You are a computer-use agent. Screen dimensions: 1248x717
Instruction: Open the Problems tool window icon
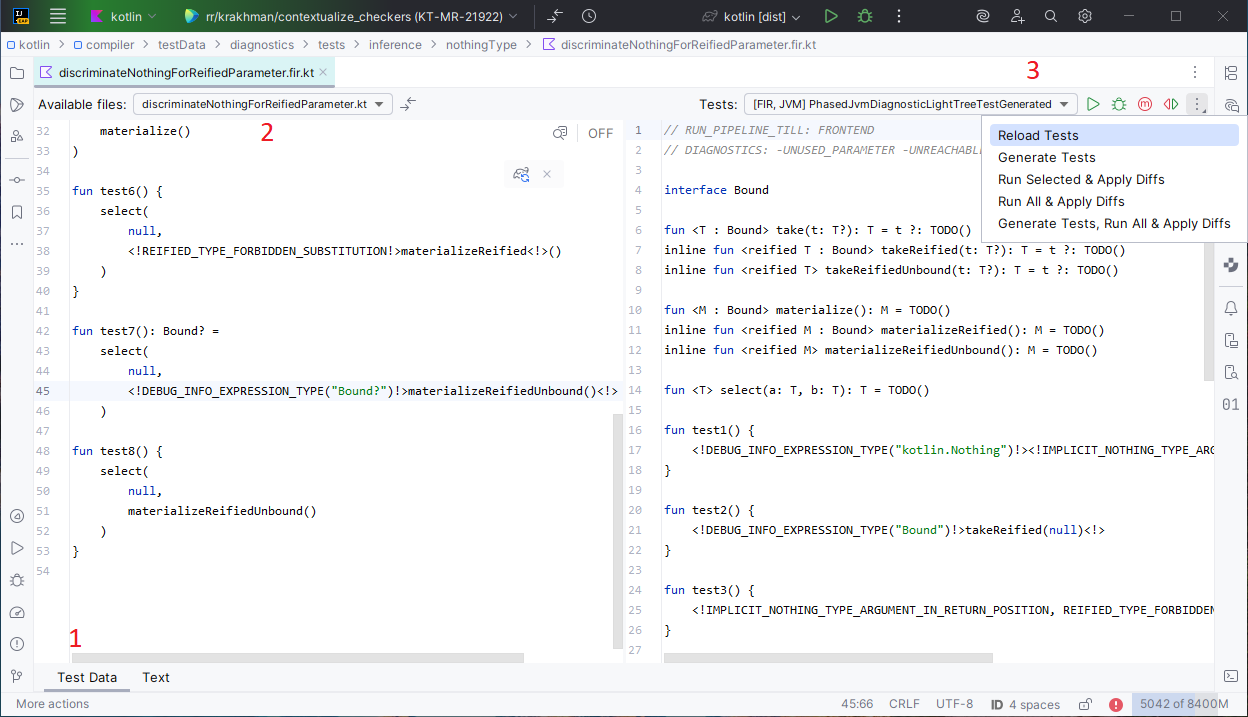coord(17,644)
